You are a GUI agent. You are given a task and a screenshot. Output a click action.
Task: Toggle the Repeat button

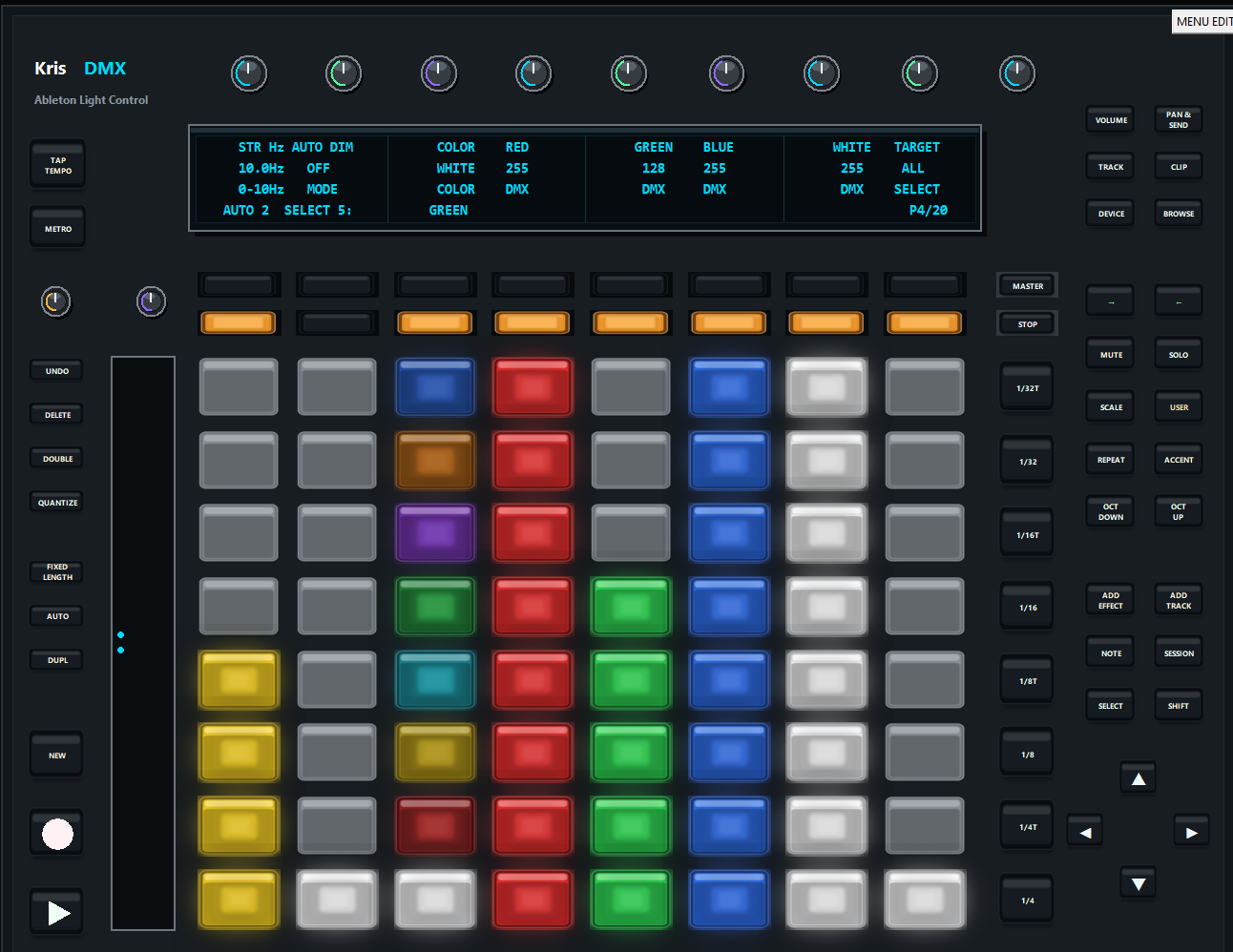click(1110, 460)
